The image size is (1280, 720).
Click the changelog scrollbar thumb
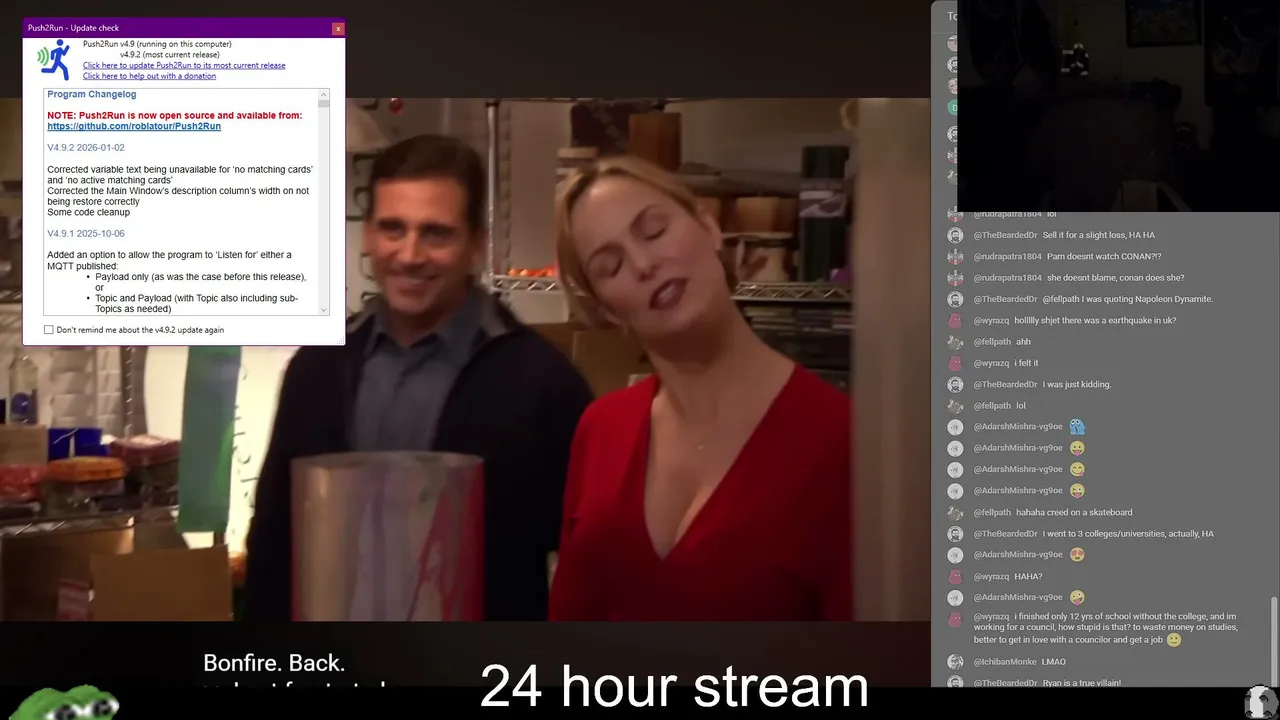click(x=324, y=103)
